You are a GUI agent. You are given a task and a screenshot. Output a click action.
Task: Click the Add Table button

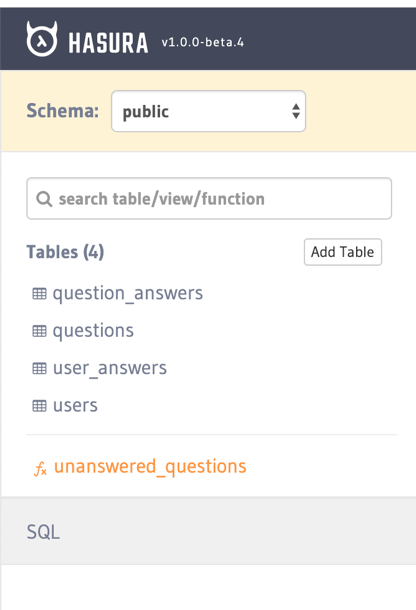(x=342, y=252)
